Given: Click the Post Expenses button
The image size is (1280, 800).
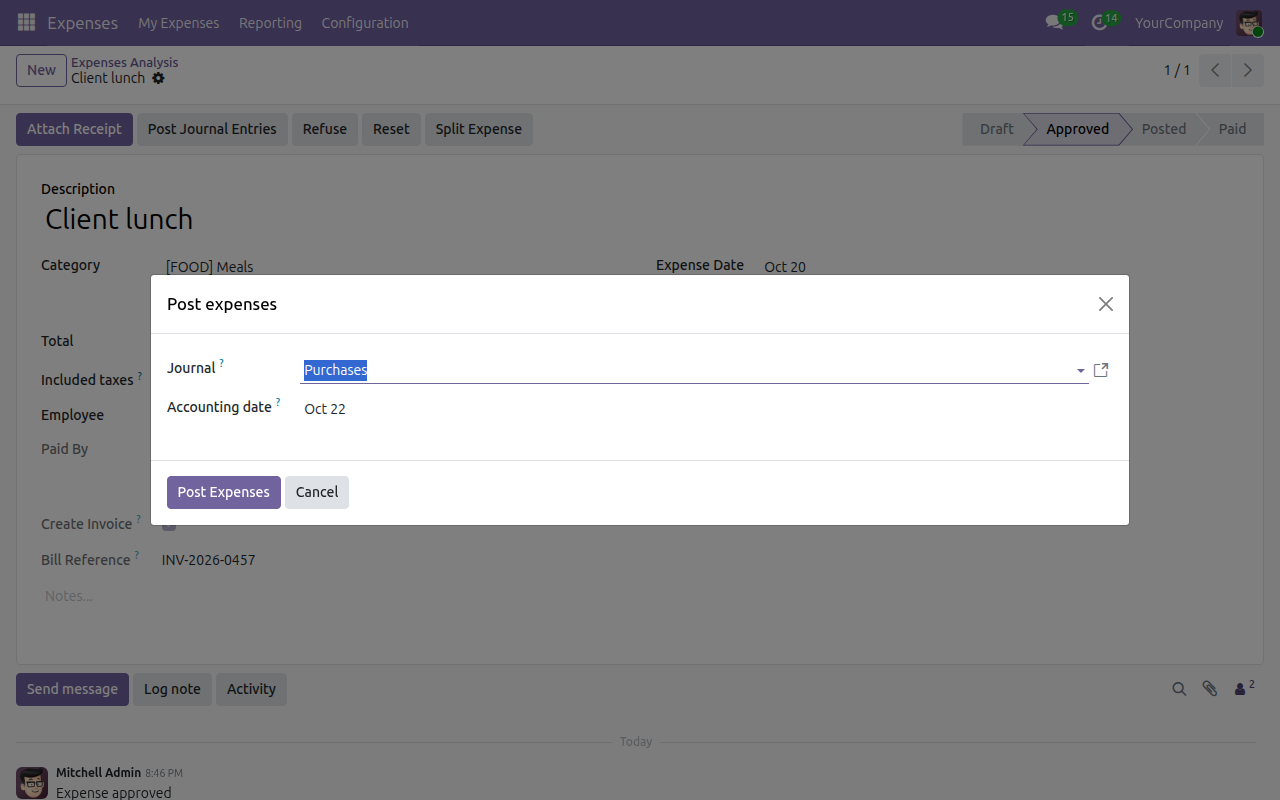Looking at the screenshot, I should 224,492.
